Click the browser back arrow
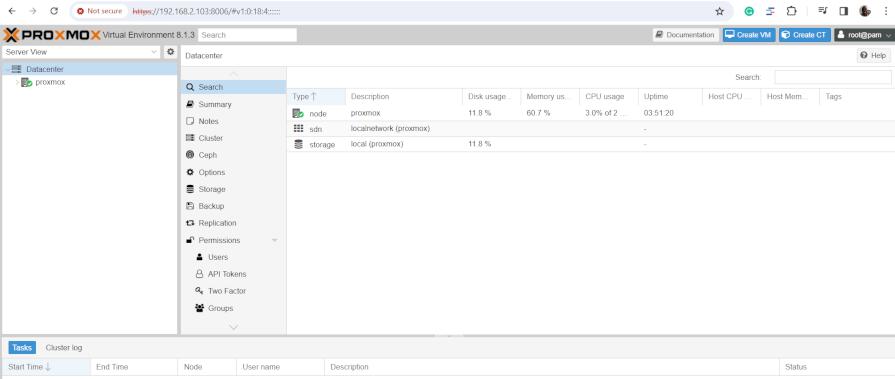Image resolution: width=895 pixels, height=379 pixels. point(12,11)
